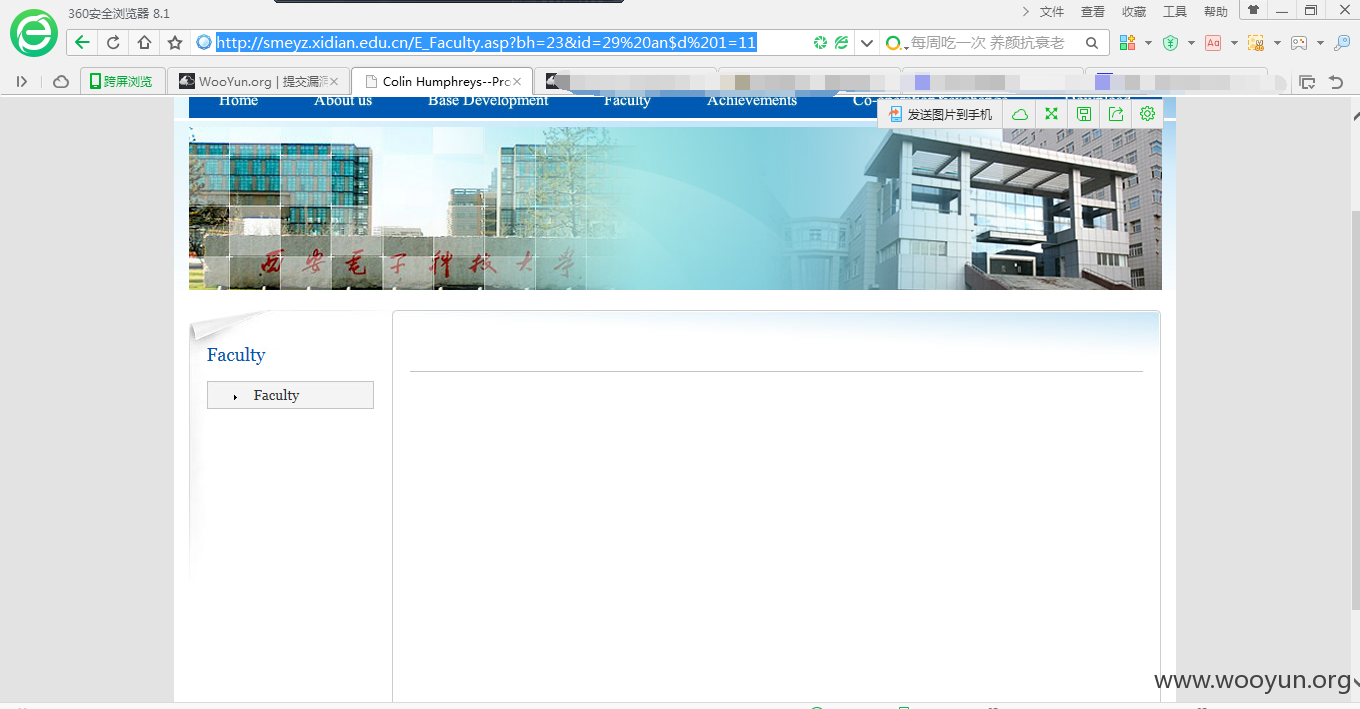
Task: Close the Colin Humphreys tab
Action: [x=517, y=82]
